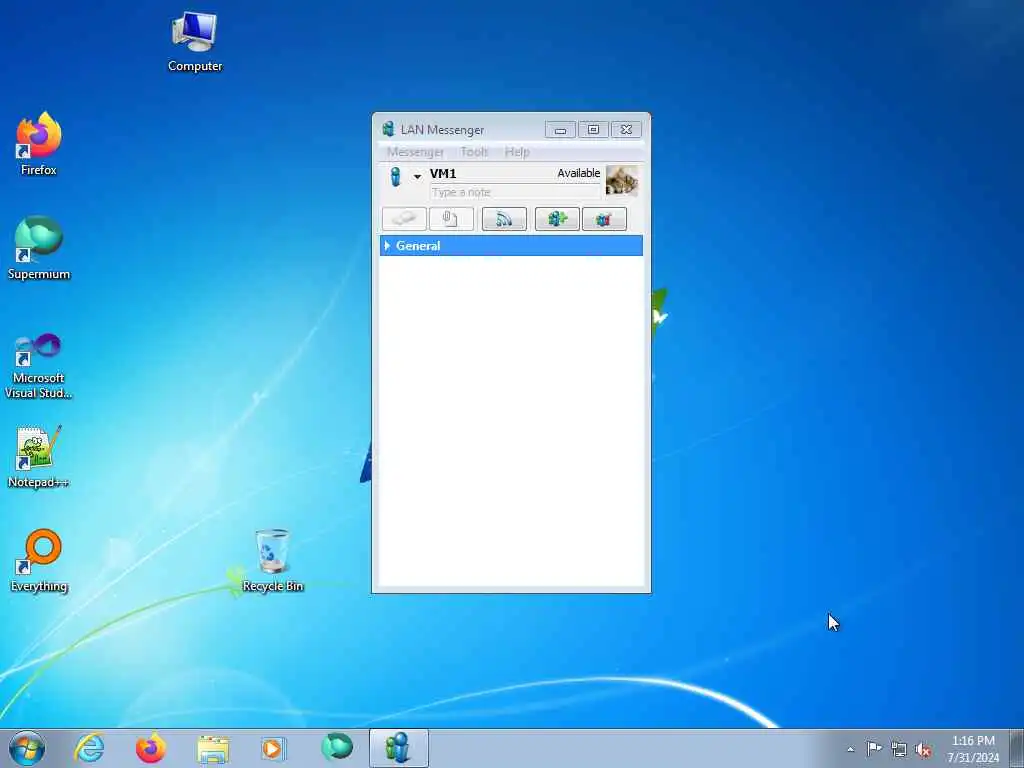Image resolution: width=1024 pixels, height=768 pixels.
Task: Click the VM1 user name
Action: pos(443,174)
